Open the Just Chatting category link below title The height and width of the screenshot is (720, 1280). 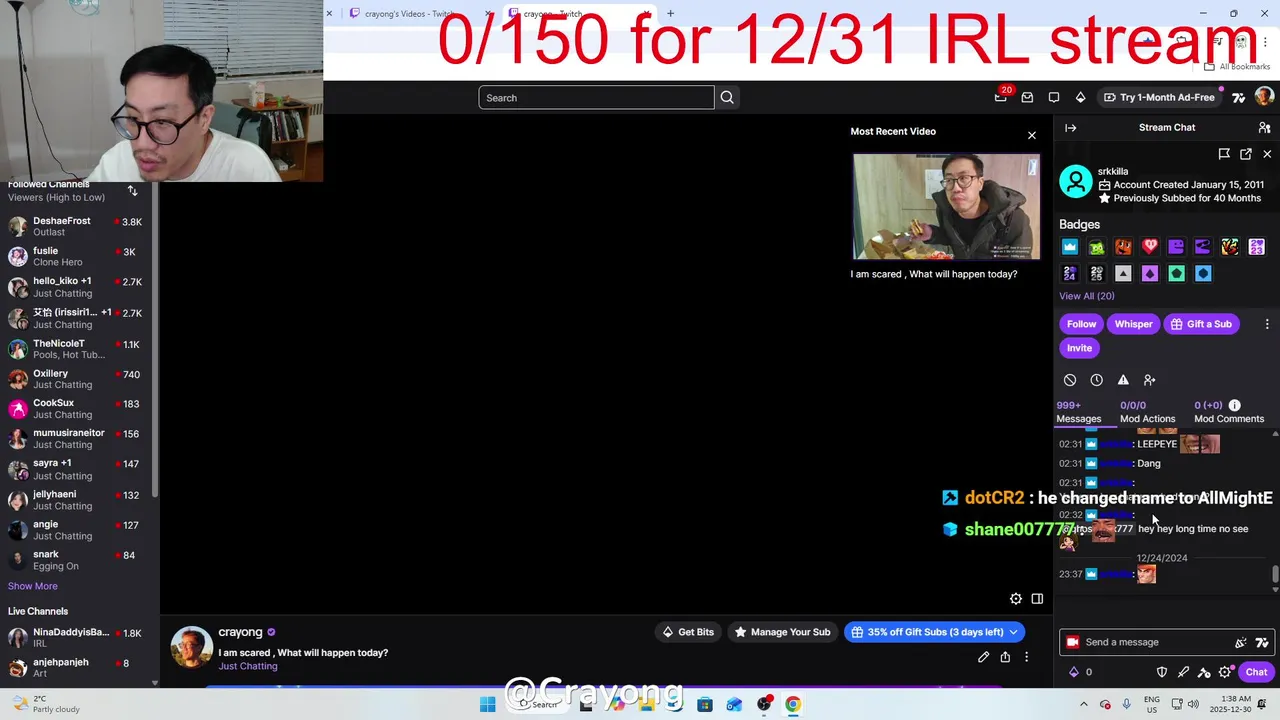click(x=248, y=666)
